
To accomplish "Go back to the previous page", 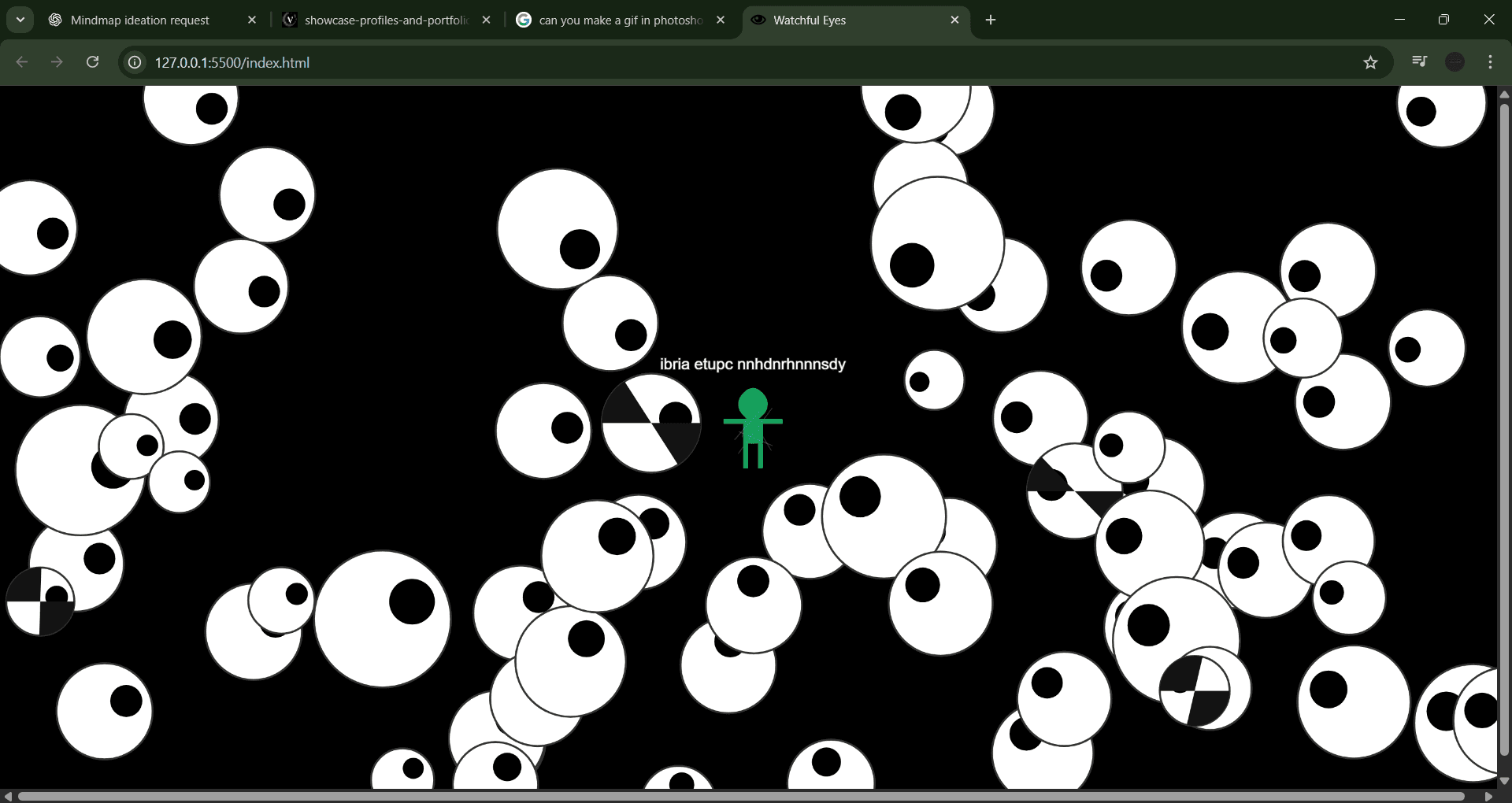I will (x=22, y=62).
